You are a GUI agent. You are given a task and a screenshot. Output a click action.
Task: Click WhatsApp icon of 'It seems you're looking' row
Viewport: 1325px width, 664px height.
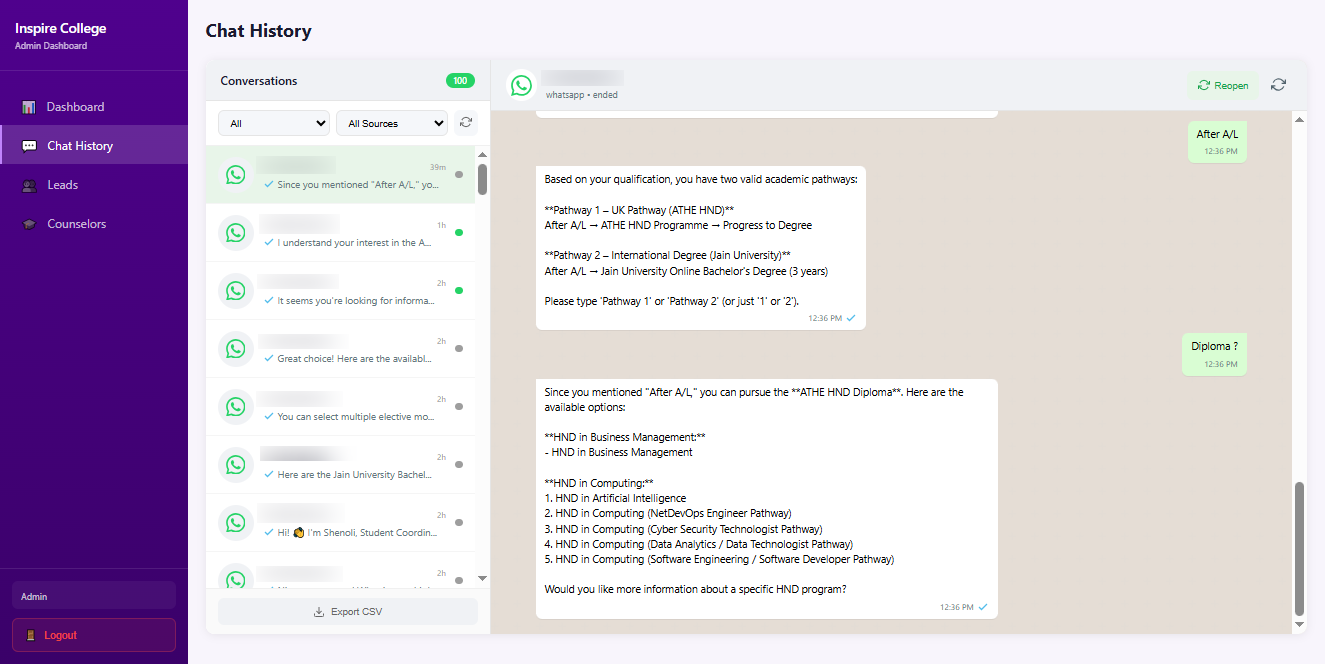236,291
